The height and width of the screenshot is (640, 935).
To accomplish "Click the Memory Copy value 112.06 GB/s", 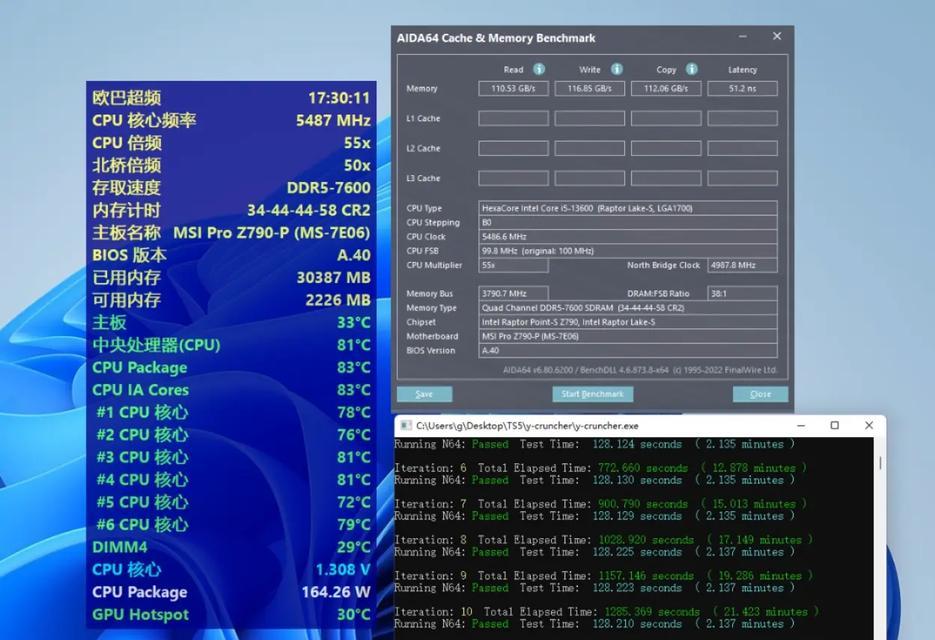I will coord(666,88).
